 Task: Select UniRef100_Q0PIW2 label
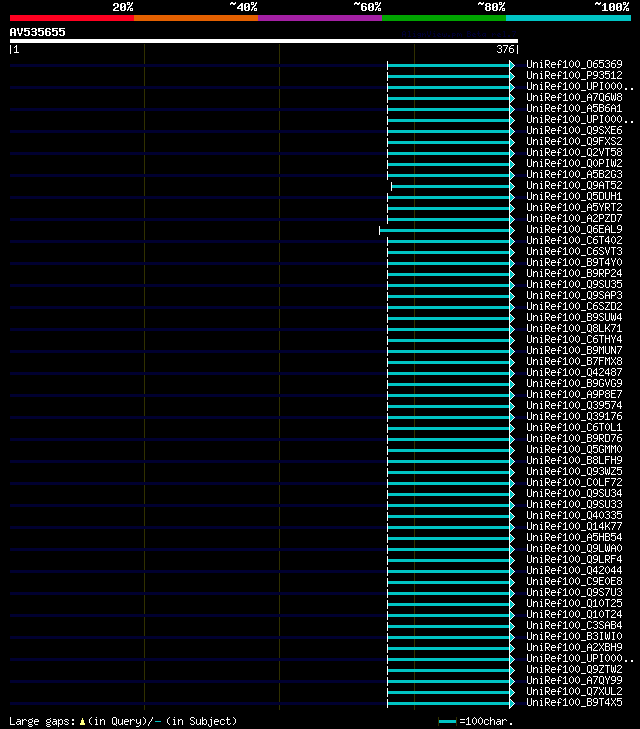[x=574, y=163]
